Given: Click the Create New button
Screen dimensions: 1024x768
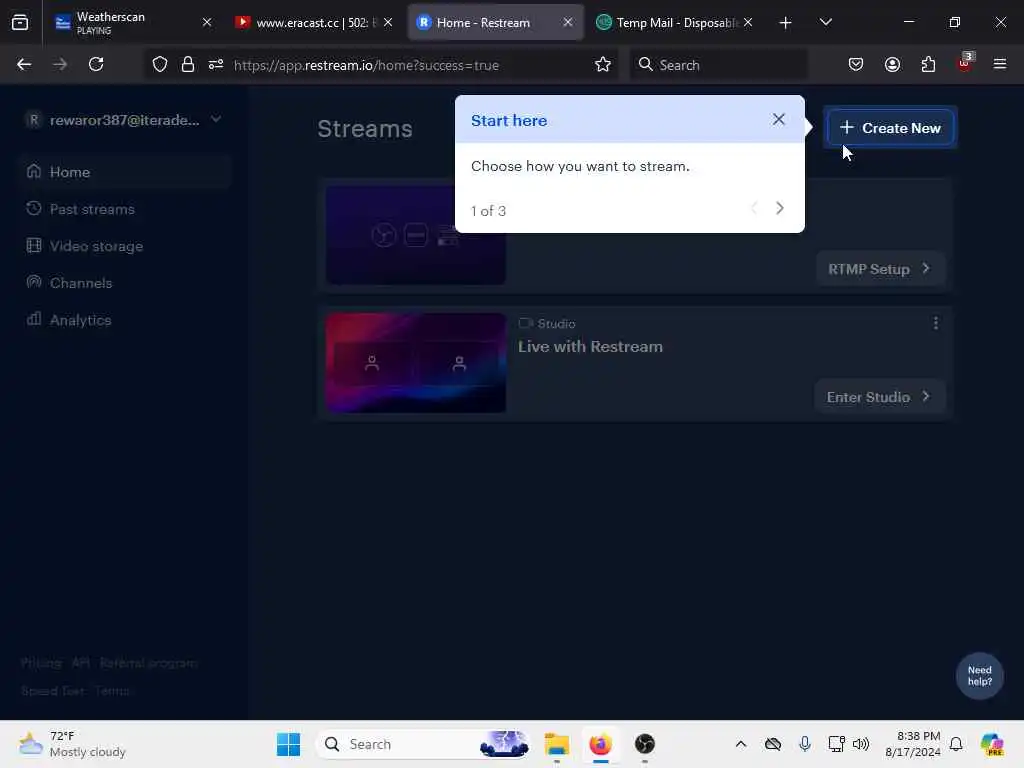Looking at the screenshot, I should pyautogui.click(x=891, y=128).
